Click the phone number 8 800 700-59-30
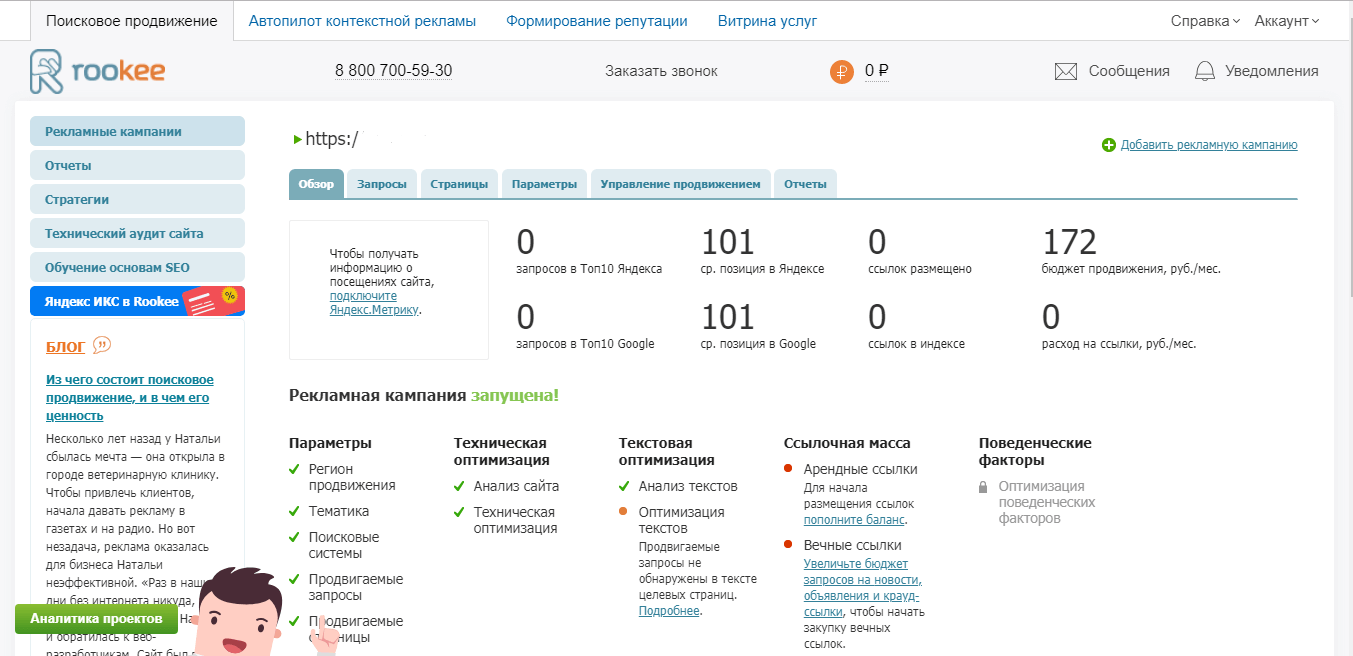Viewport: 1353px width, 656px height. 393,71
